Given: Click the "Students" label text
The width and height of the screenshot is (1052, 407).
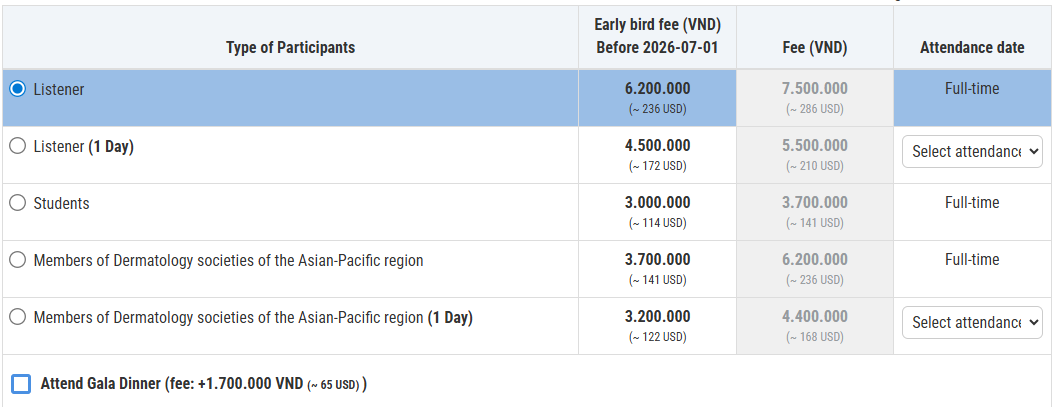Looking at the screenshot, I should click(61, 203).
